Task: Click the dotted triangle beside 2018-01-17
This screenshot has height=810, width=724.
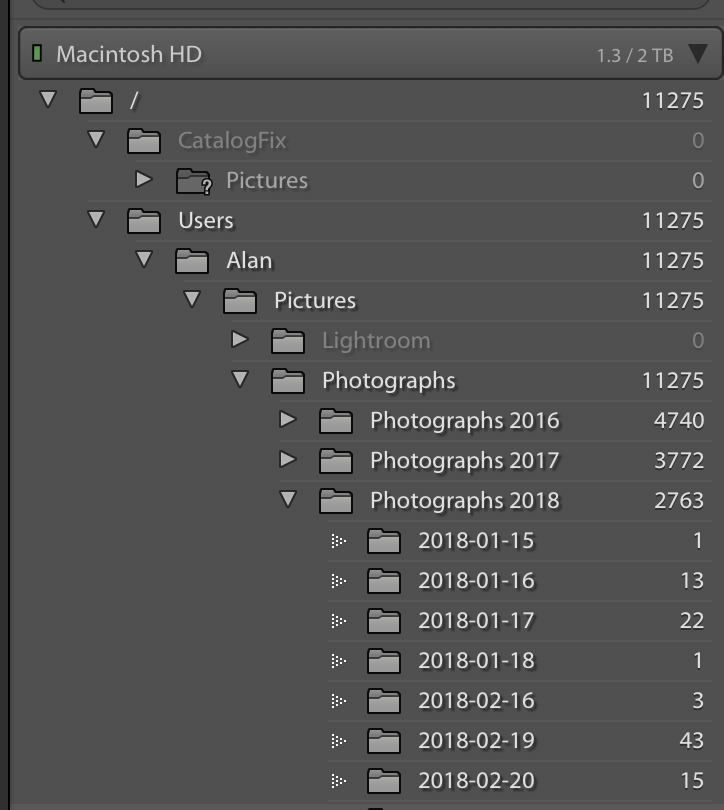Action: coord(339,621)
